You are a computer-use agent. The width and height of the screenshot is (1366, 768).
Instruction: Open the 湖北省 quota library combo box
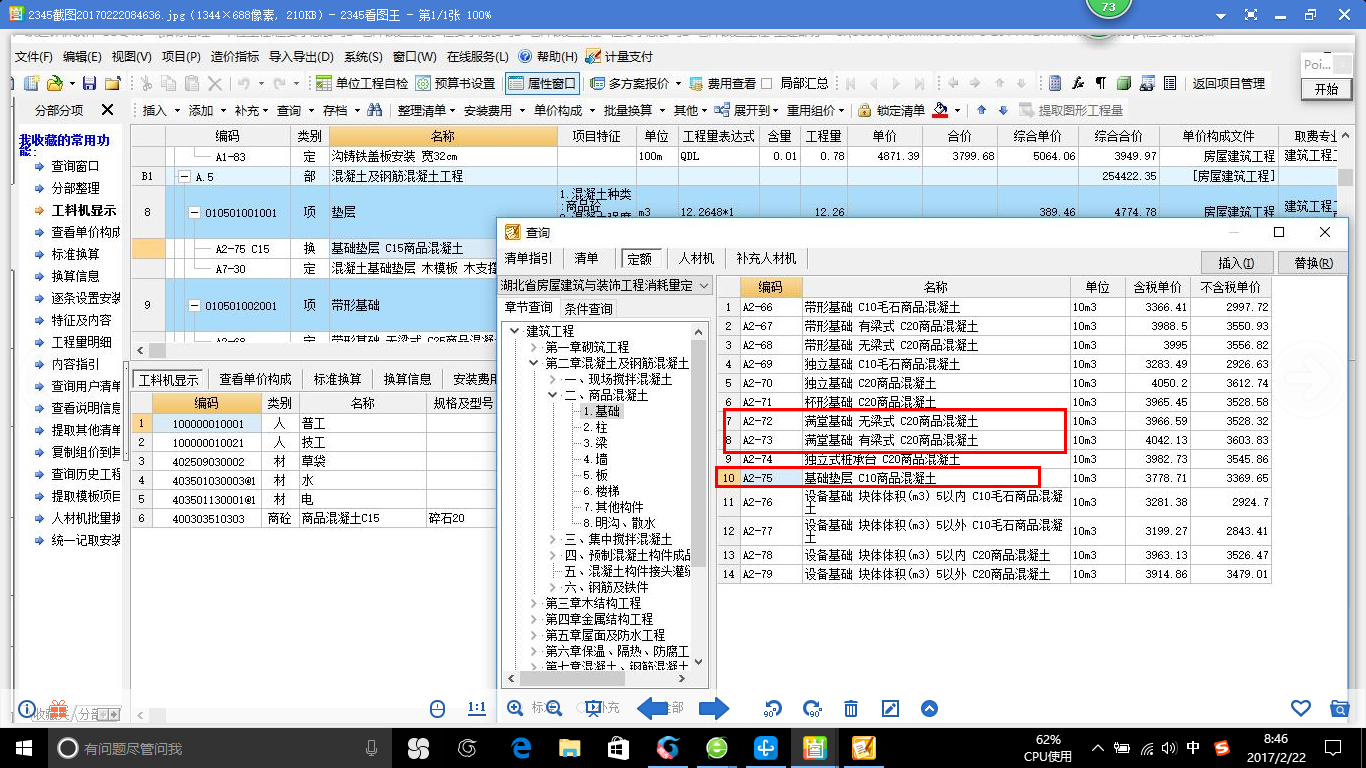coord(606,285)
